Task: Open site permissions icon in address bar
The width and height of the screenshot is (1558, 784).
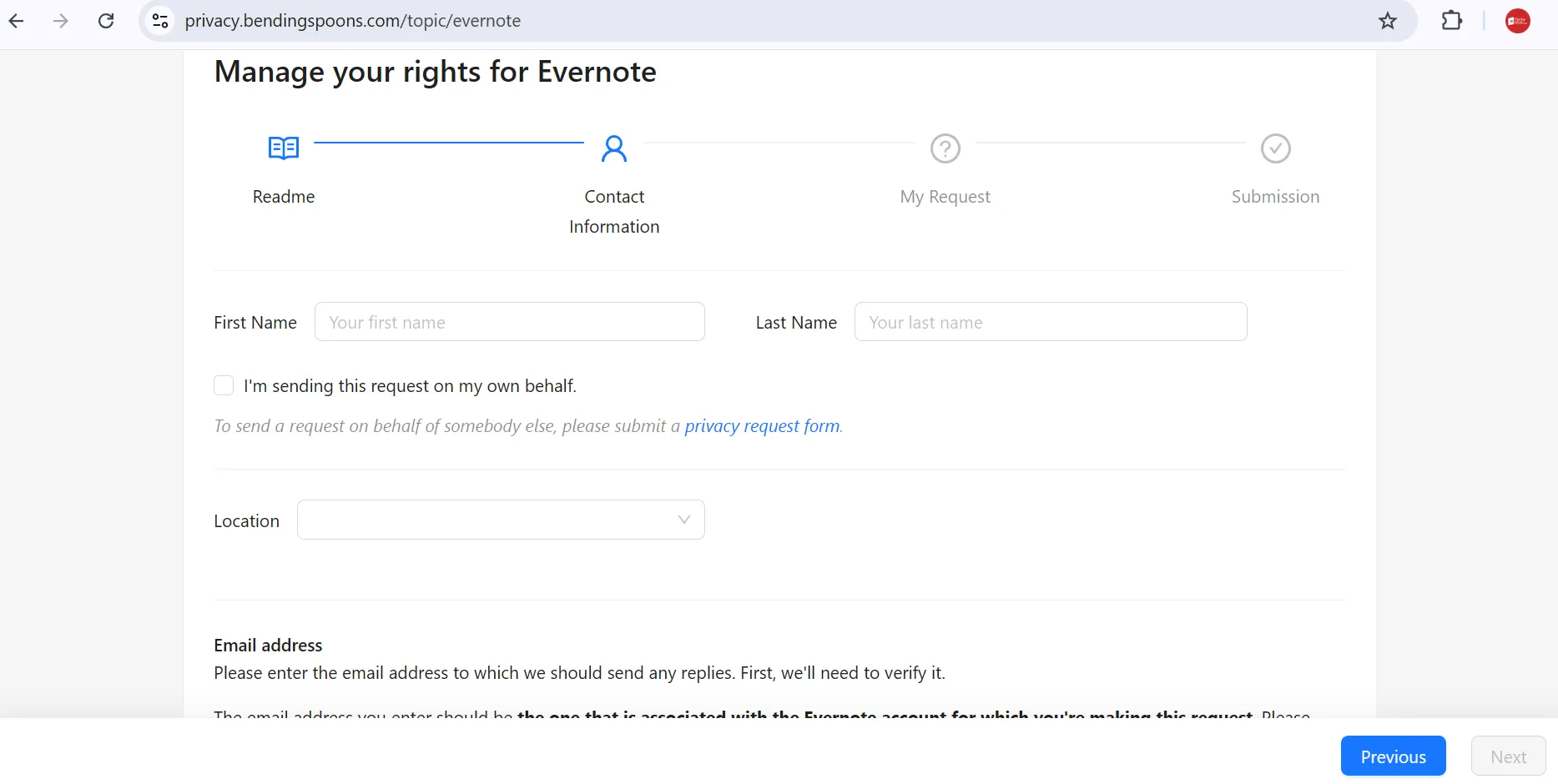Action: coord(159,21)
